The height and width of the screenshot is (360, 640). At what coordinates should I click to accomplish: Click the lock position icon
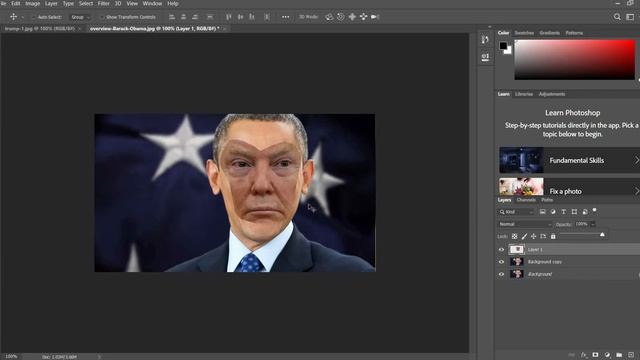tap(533, 236)
